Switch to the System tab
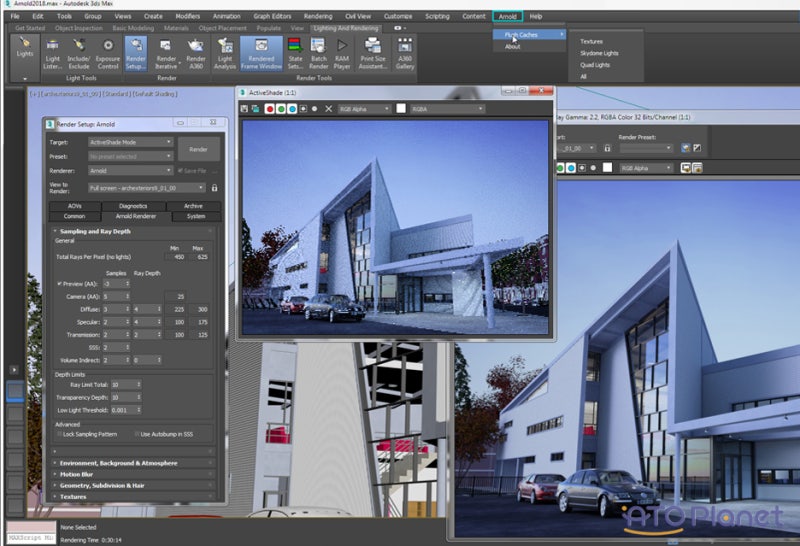The height and width of the screenshot is (546, 800). click(x=196, y=216)
